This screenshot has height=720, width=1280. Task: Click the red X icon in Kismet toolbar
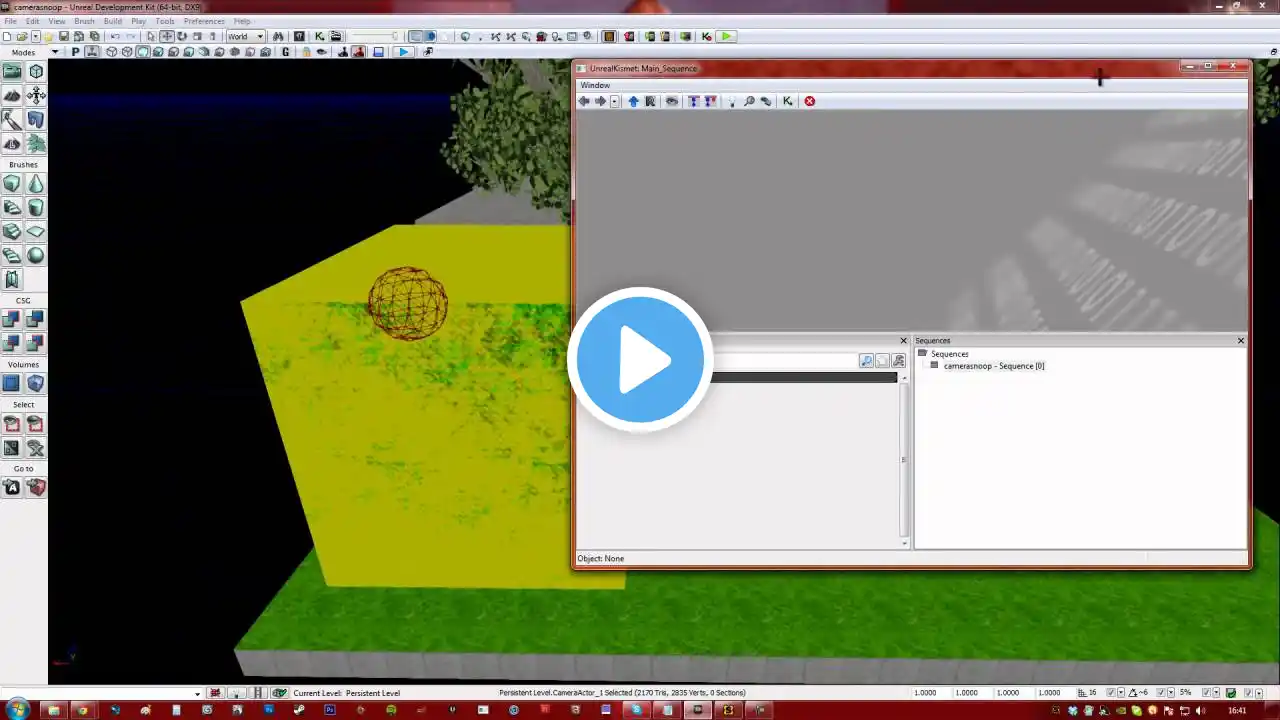click(x=810, y=101)
